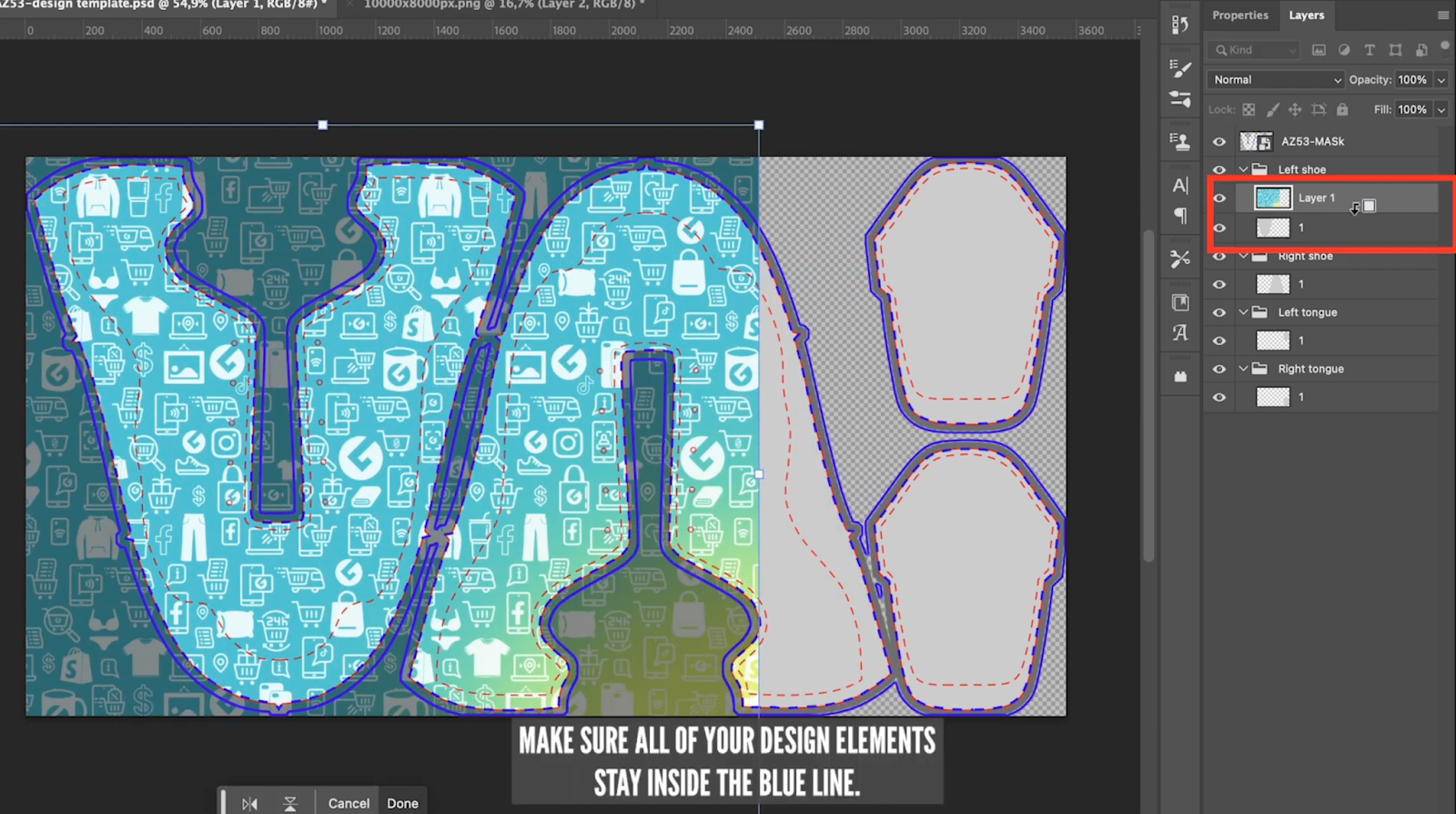
Task: Open the Brush Settings panel icon
Action: 1180,67
